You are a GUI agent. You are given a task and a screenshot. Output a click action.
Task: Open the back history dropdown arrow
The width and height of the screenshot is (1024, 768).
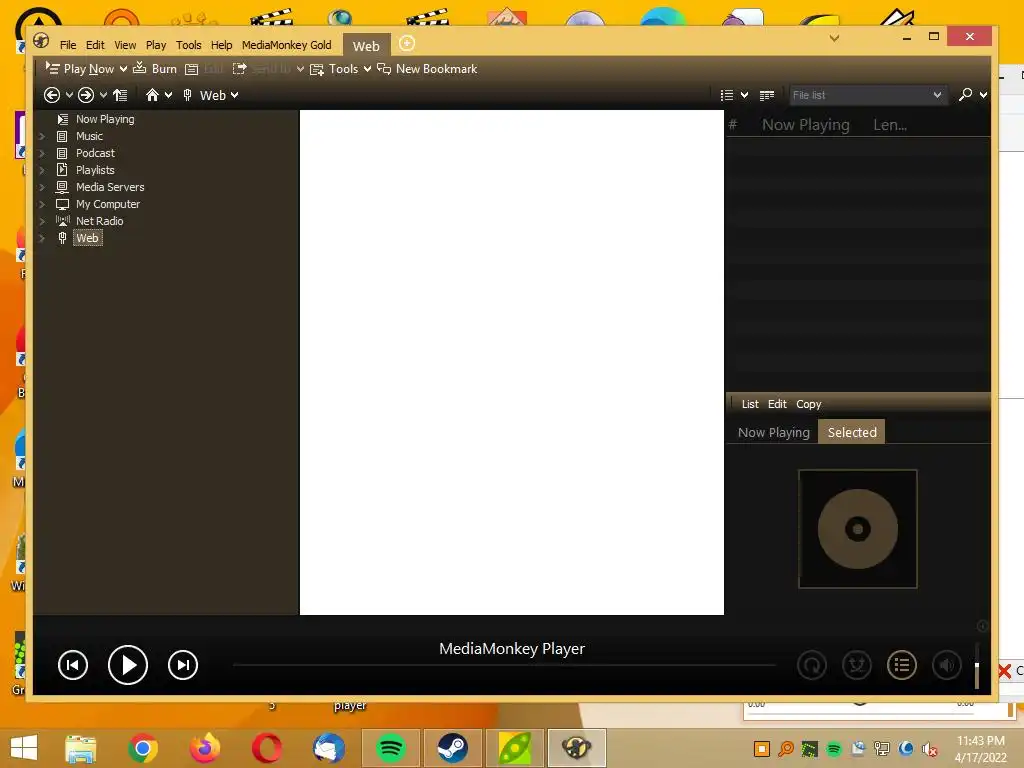[69, 95]
